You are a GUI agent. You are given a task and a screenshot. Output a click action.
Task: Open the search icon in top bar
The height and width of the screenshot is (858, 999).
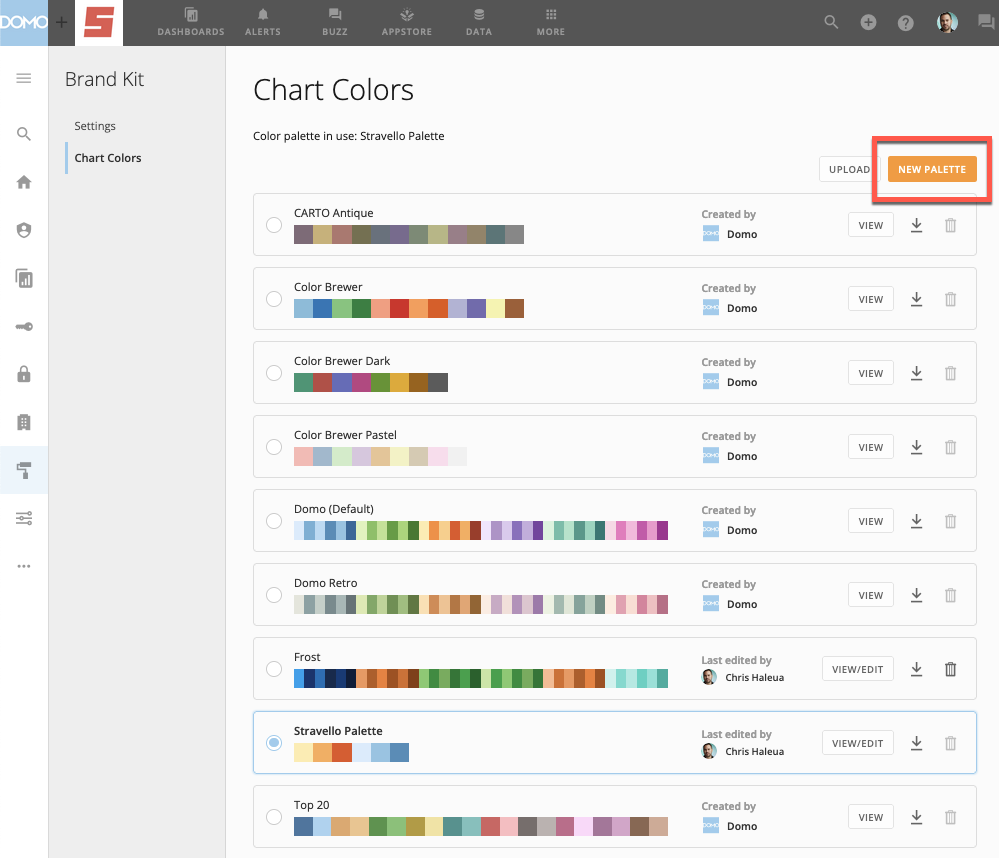tap(831, 22)
